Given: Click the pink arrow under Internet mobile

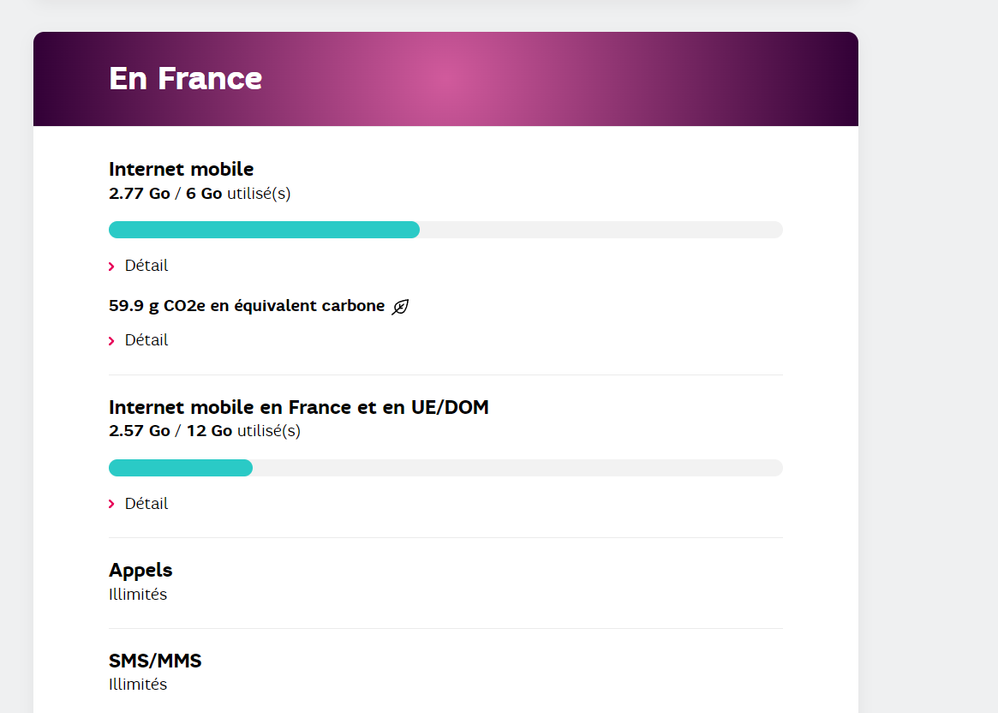Looking at the screenshot, I should coord(111,266).
